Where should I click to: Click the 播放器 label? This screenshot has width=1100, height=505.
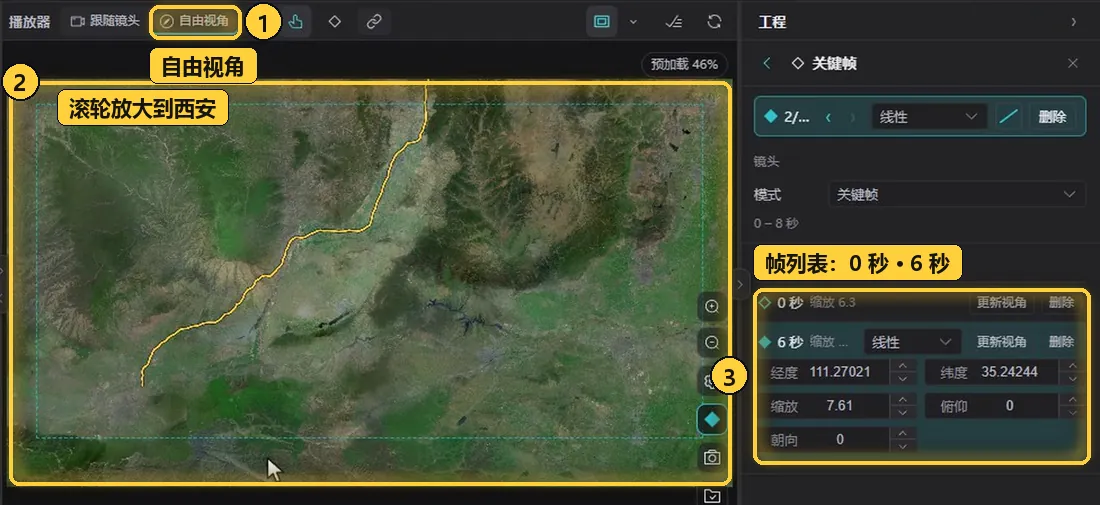coord(29,22)
